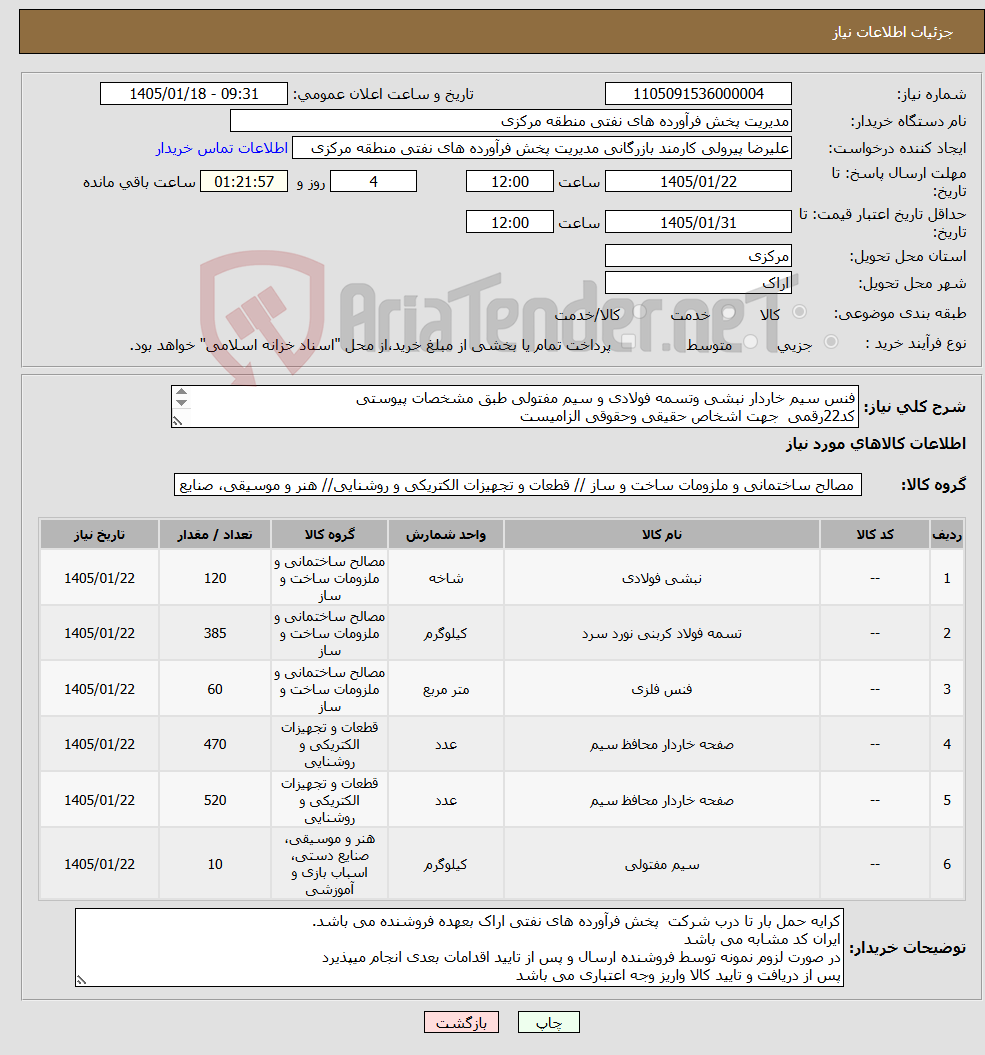
Task: Select the متوسط purchase type radio
Action: tap(750, 343)
